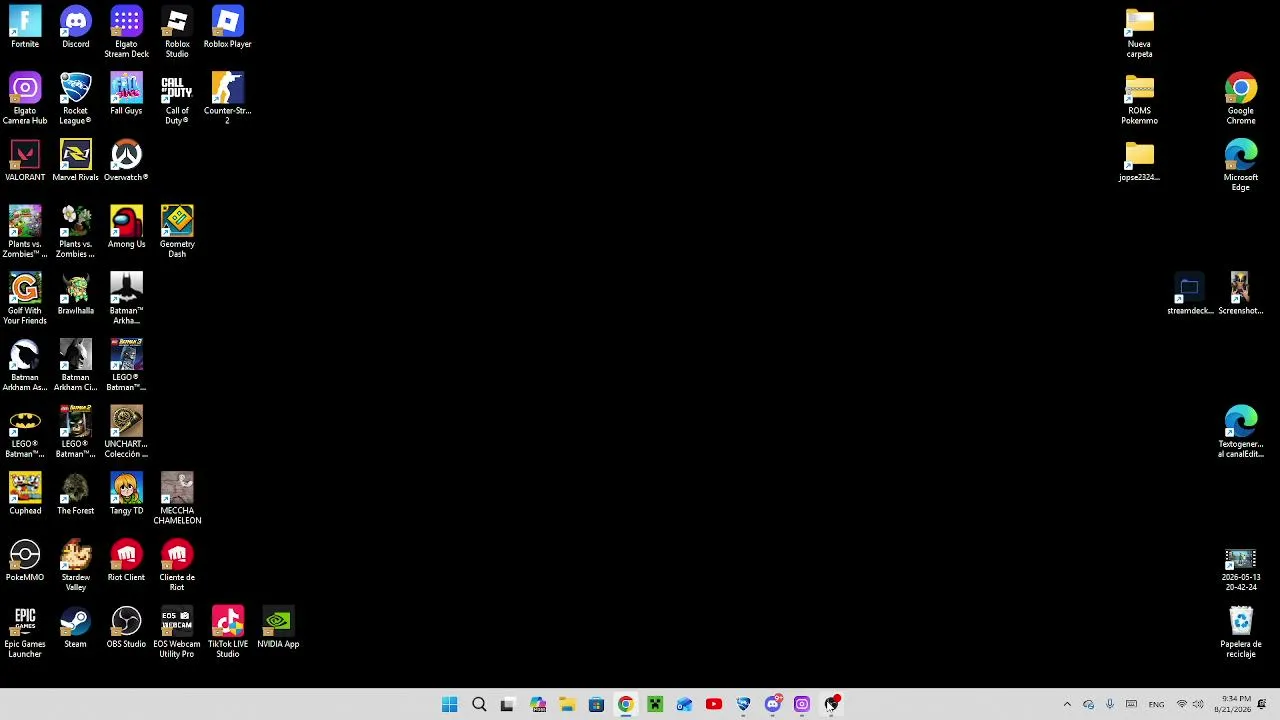This screenshot has height=720, width=1280.
Task: Select EOS Webcam Utility Pro icon
Action: tap(177, 632)
